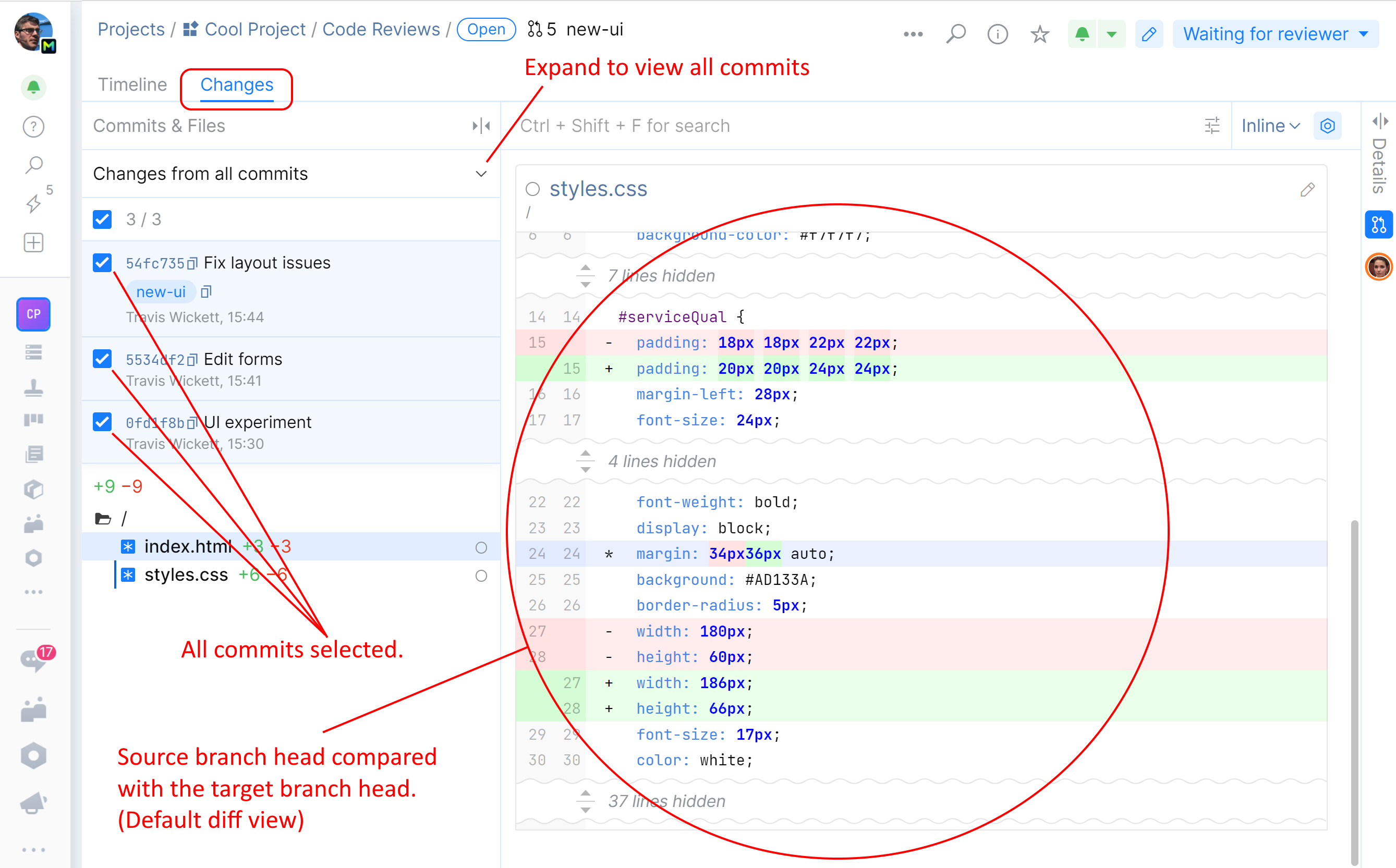Open the info circle icon in header
1396x868 pixels.
click(x=998, y=34)
